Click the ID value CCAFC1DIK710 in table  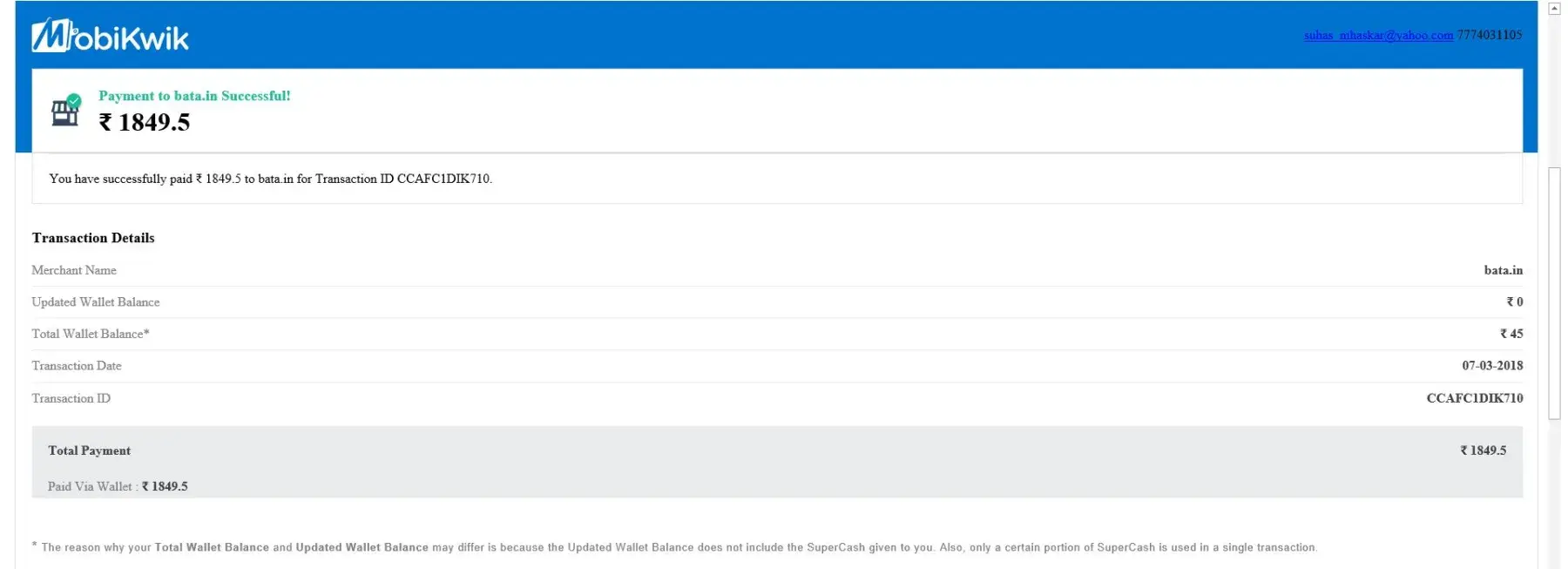pyautogui.click(x=1475, y=398)
